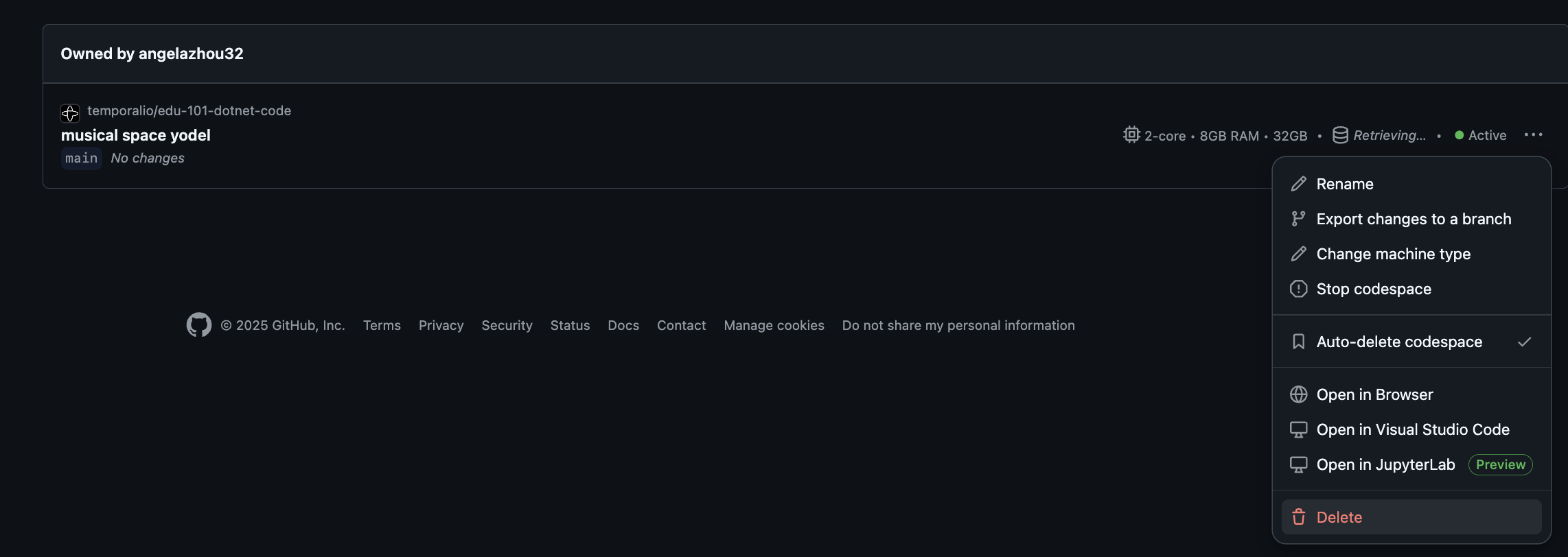
Task: Click Manage cookies in the footer
Action: click(774, 325)
